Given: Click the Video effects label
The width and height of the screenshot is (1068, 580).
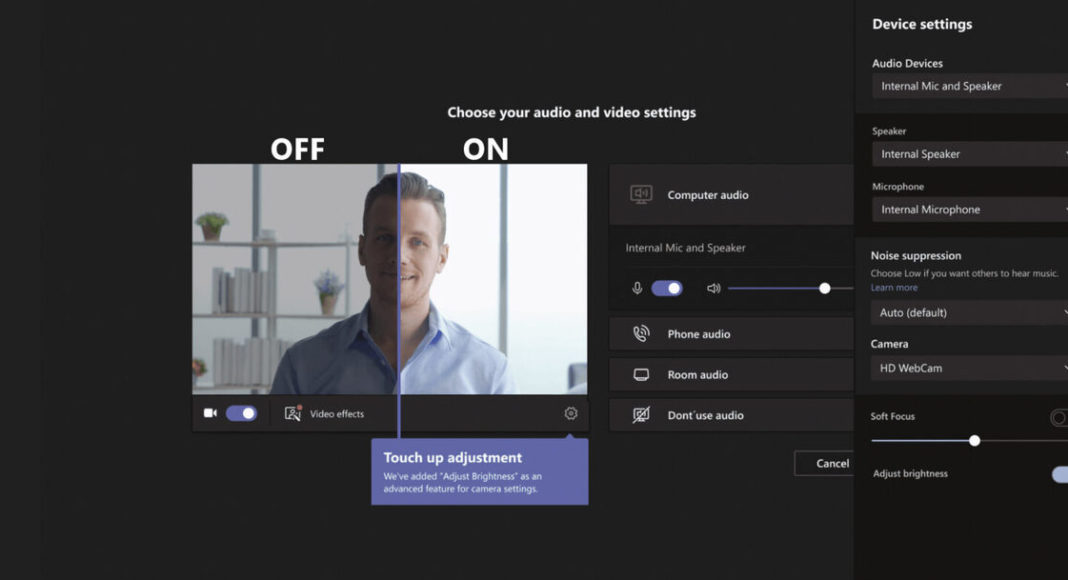Looking at the screenshot, I should [336, 414].
